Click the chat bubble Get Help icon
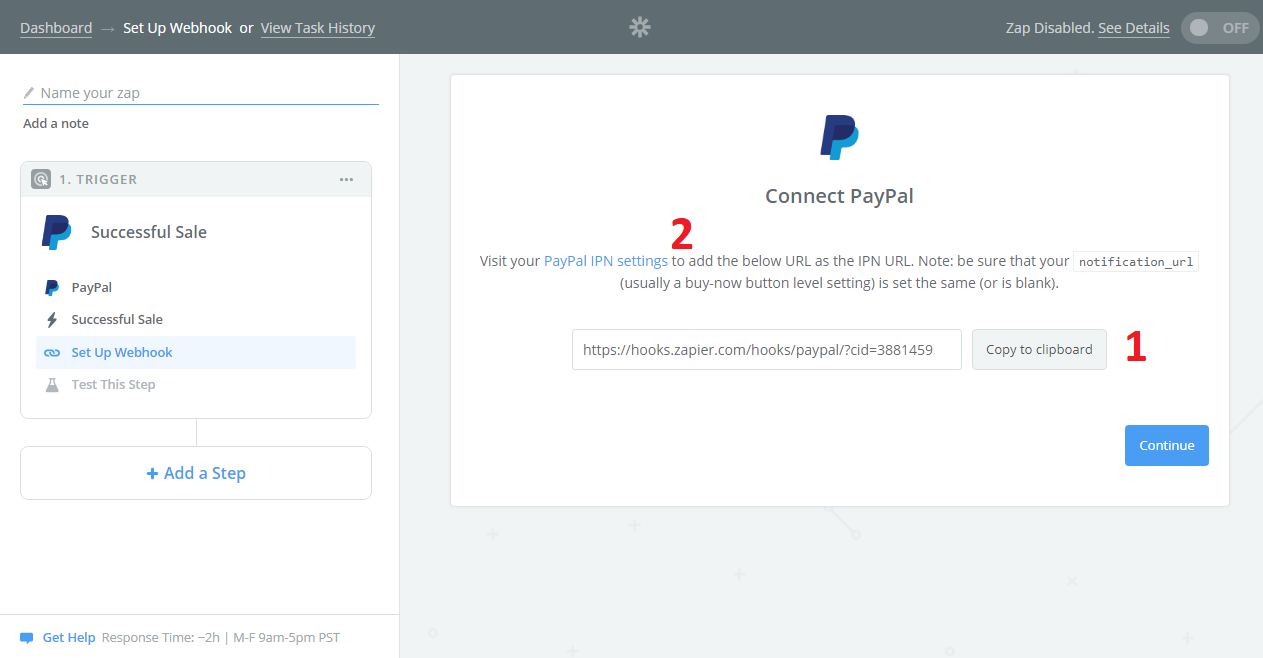This screenshot has height=658, width=1263. [26, 638]
